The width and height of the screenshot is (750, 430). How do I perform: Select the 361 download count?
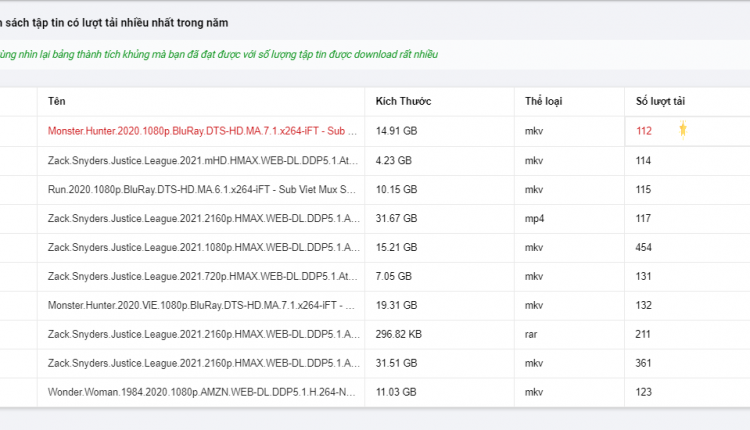(644, 363)
